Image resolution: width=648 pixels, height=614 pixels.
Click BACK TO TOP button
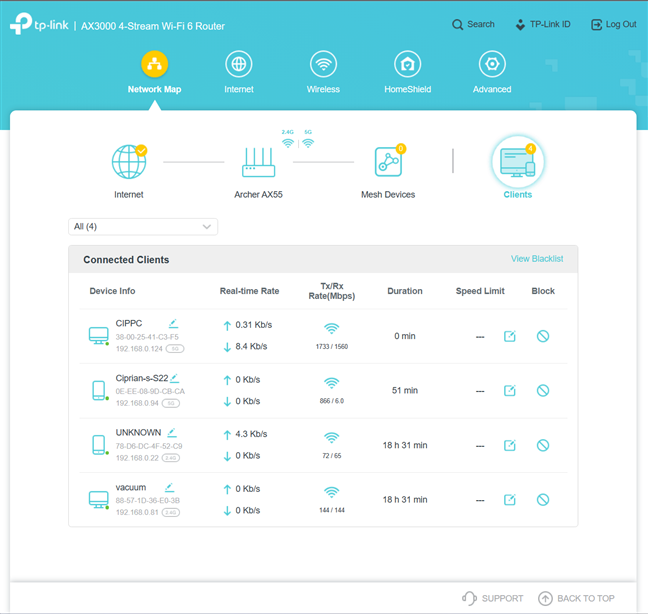tap(576, 598)
